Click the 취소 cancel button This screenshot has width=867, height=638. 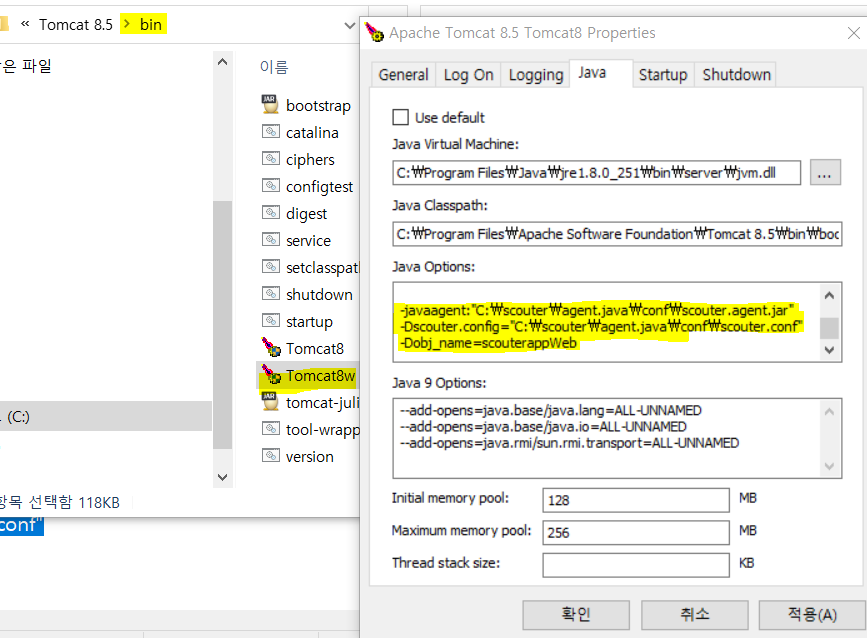click(694, 614)
